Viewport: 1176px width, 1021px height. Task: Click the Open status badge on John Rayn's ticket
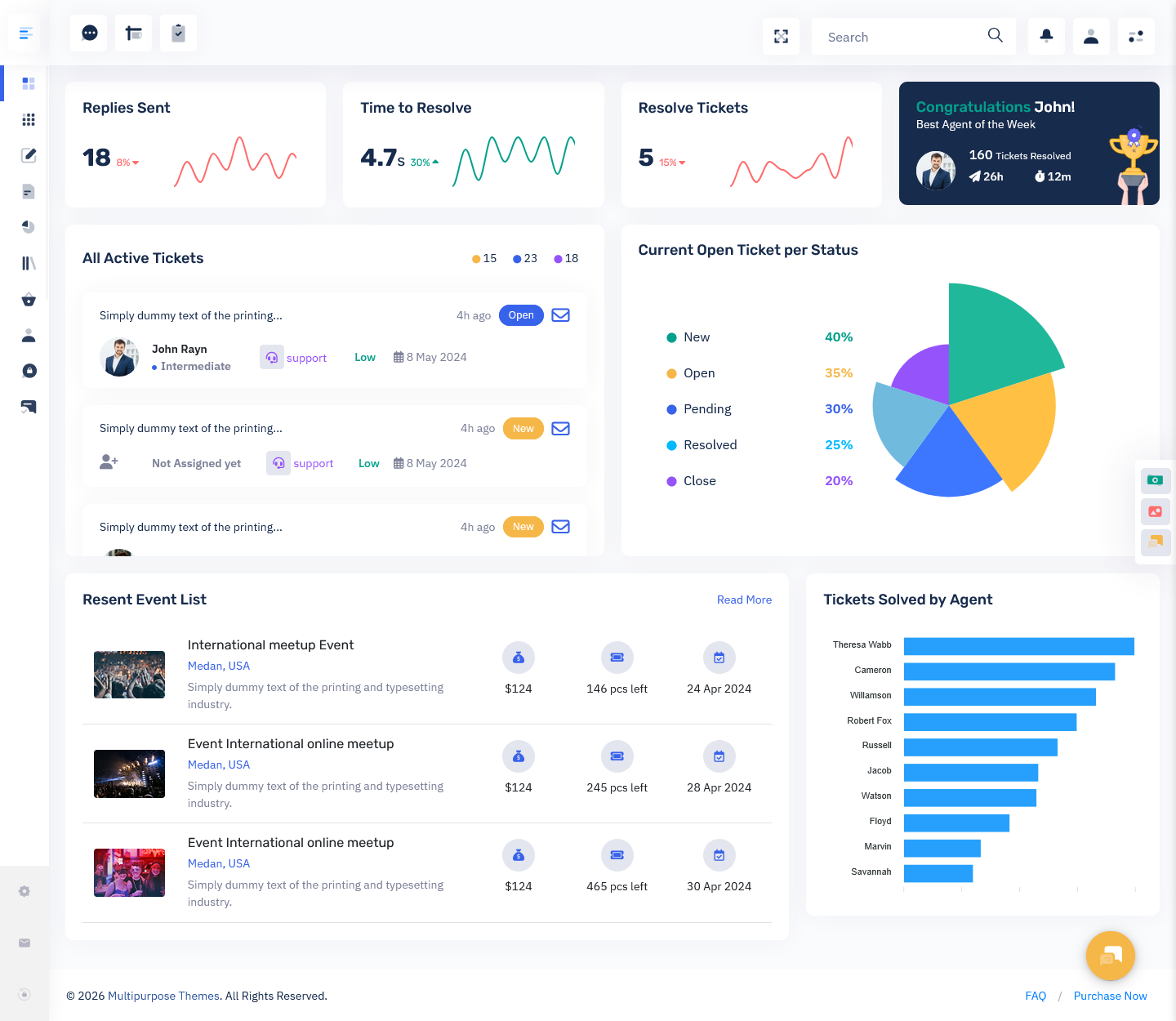tap(521, 315)
